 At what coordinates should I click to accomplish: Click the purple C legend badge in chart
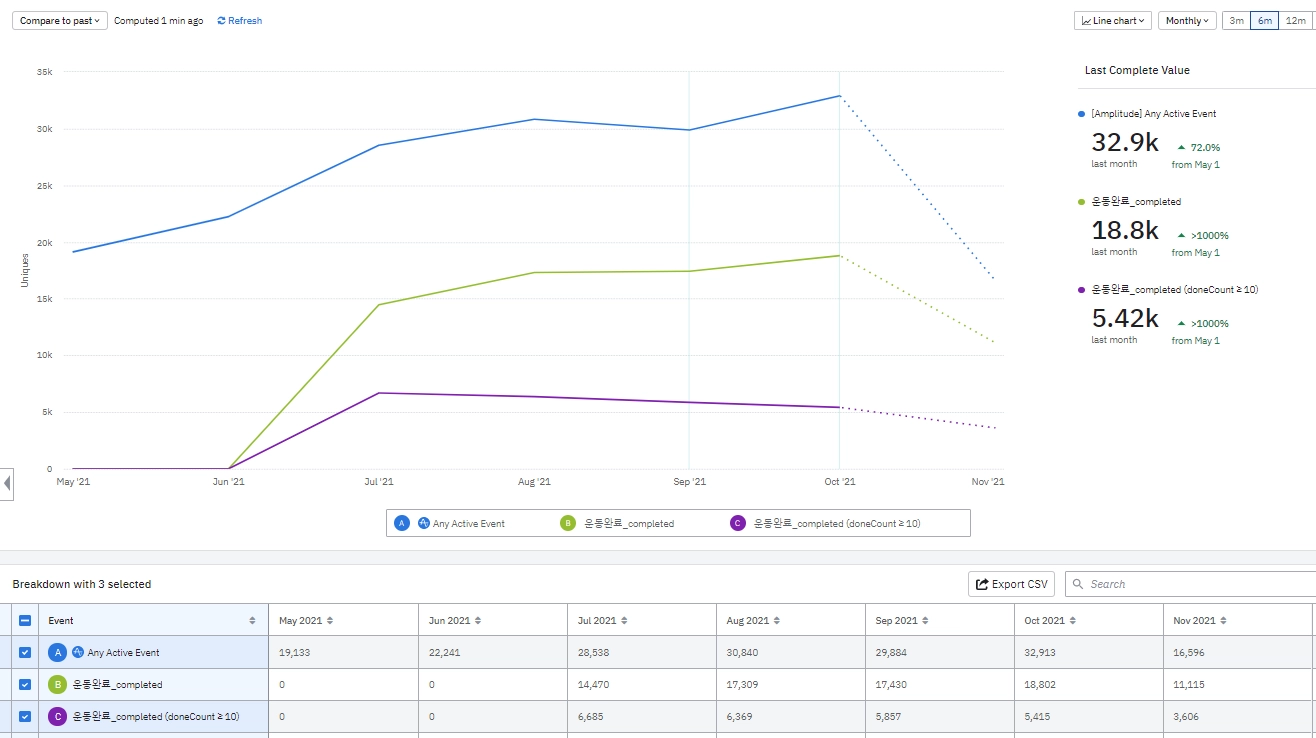coord(738,523)
